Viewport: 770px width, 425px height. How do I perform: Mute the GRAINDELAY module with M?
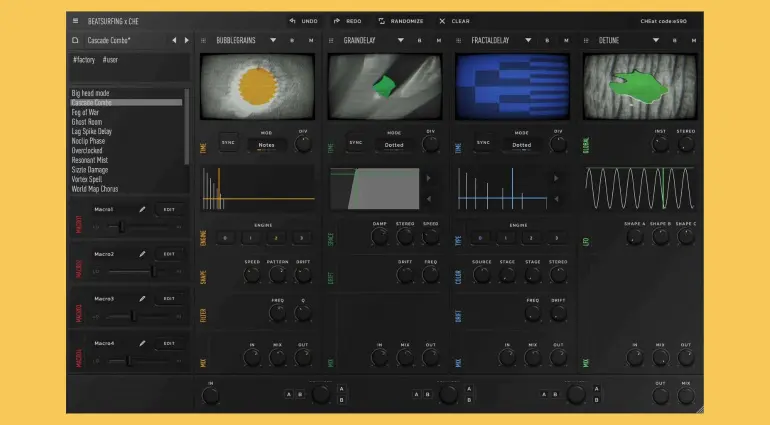point(438,41)
